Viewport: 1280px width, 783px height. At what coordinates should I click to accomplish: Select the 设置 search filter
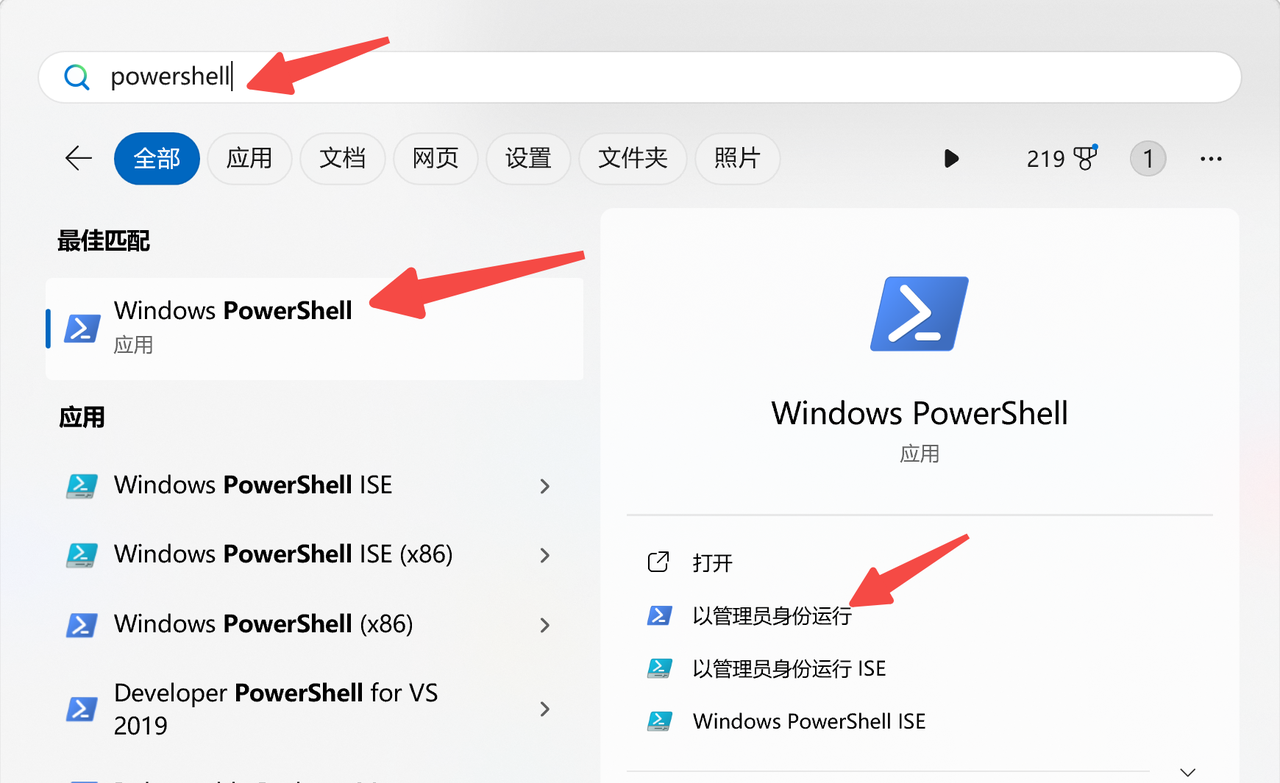[528, 158]
